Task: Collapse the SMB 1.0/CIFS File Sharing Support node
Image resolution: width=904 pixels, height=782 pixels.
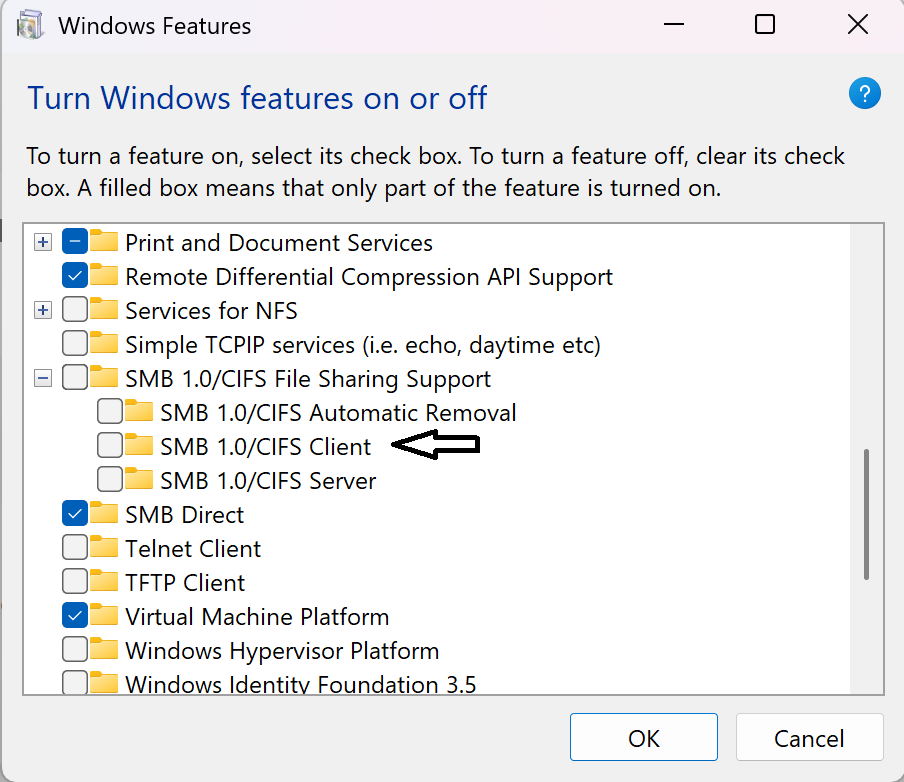Action: coord(42,378)
